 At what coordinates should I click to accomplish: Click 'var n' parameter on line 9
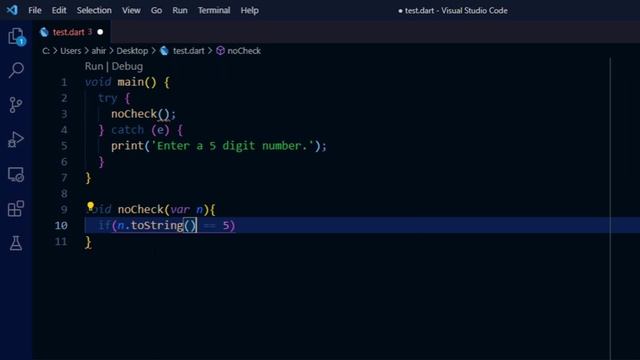point(187,209)
